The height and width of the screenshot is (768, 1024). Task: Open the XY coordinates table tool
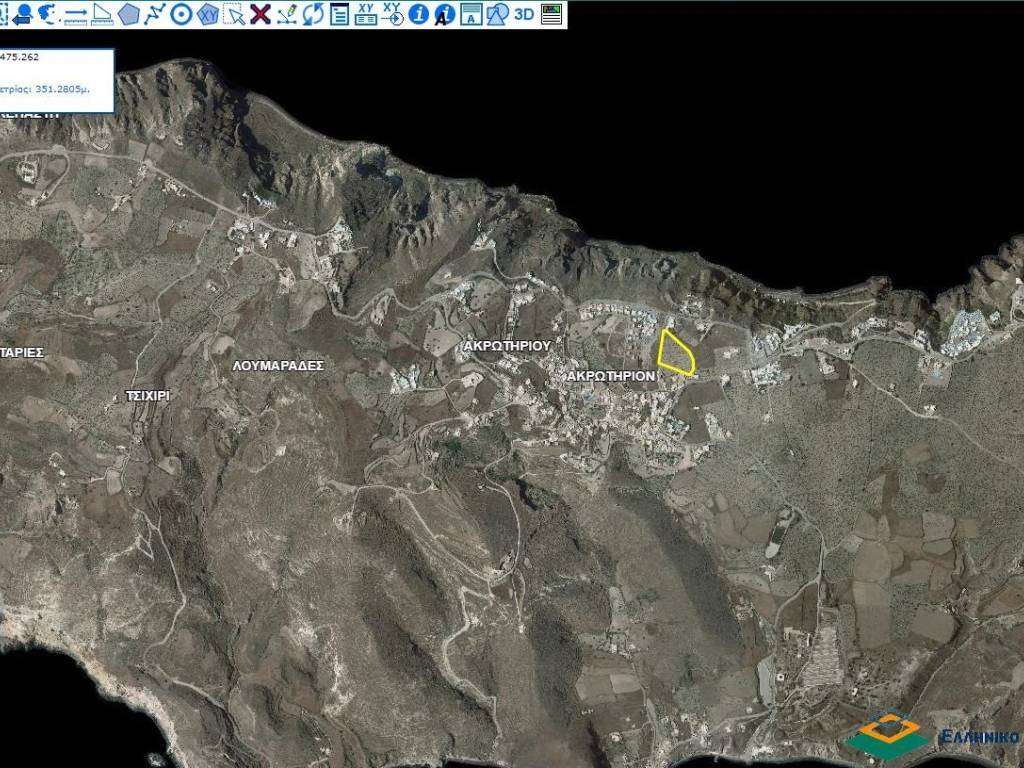tap(366, 14)
